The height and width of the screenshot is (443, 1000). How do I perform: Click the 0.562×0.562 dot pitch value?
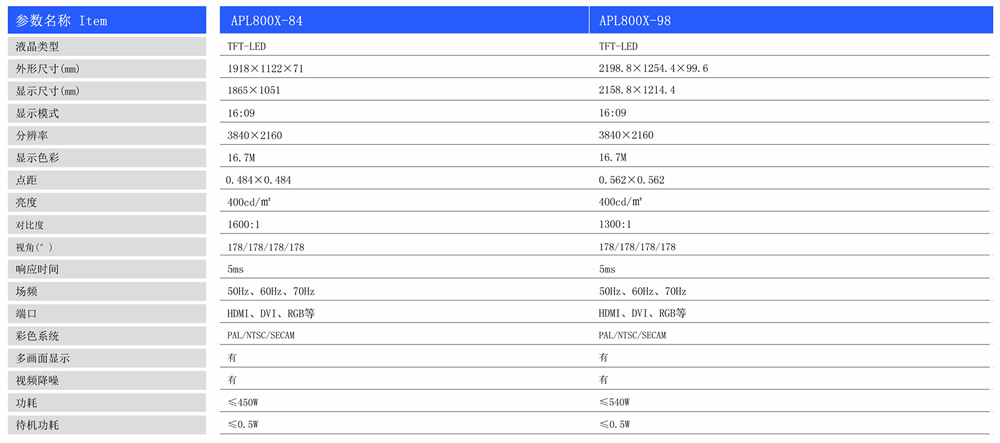pyautogui.click(x=631, y=180)
